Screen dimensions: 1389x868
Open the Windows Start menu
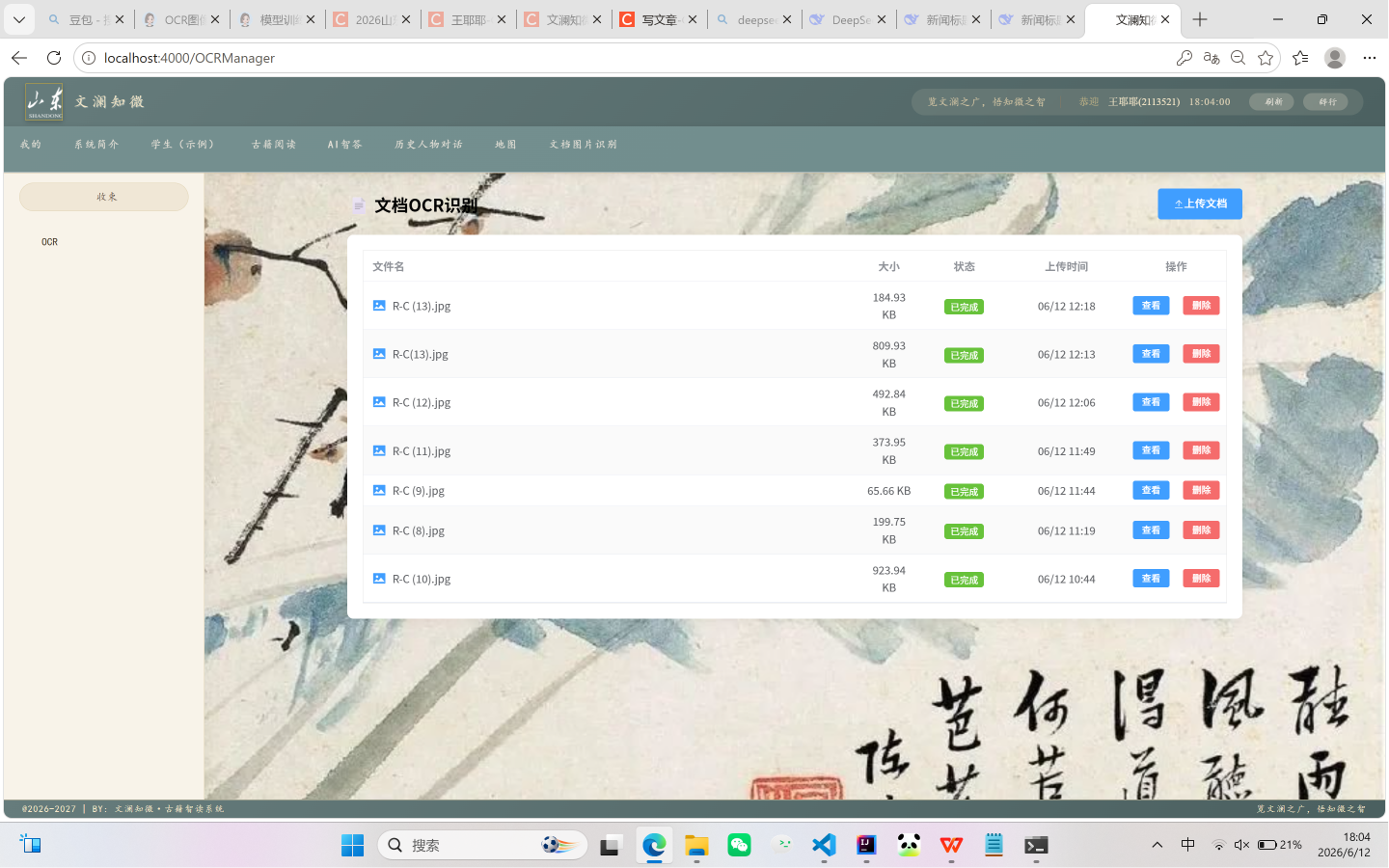(353, 845)
